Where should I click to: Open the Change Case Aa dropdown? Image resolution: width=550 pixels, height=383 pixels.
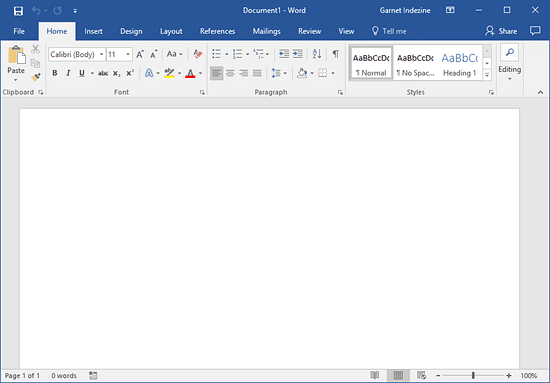click(x=174, y=54)
